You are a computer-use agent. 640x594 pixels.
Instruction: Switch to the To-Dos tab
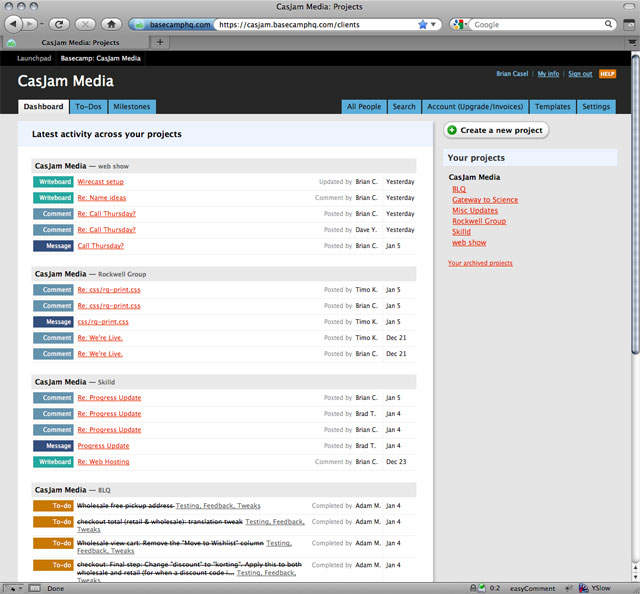pyautogui.click(x=88, y=107)
